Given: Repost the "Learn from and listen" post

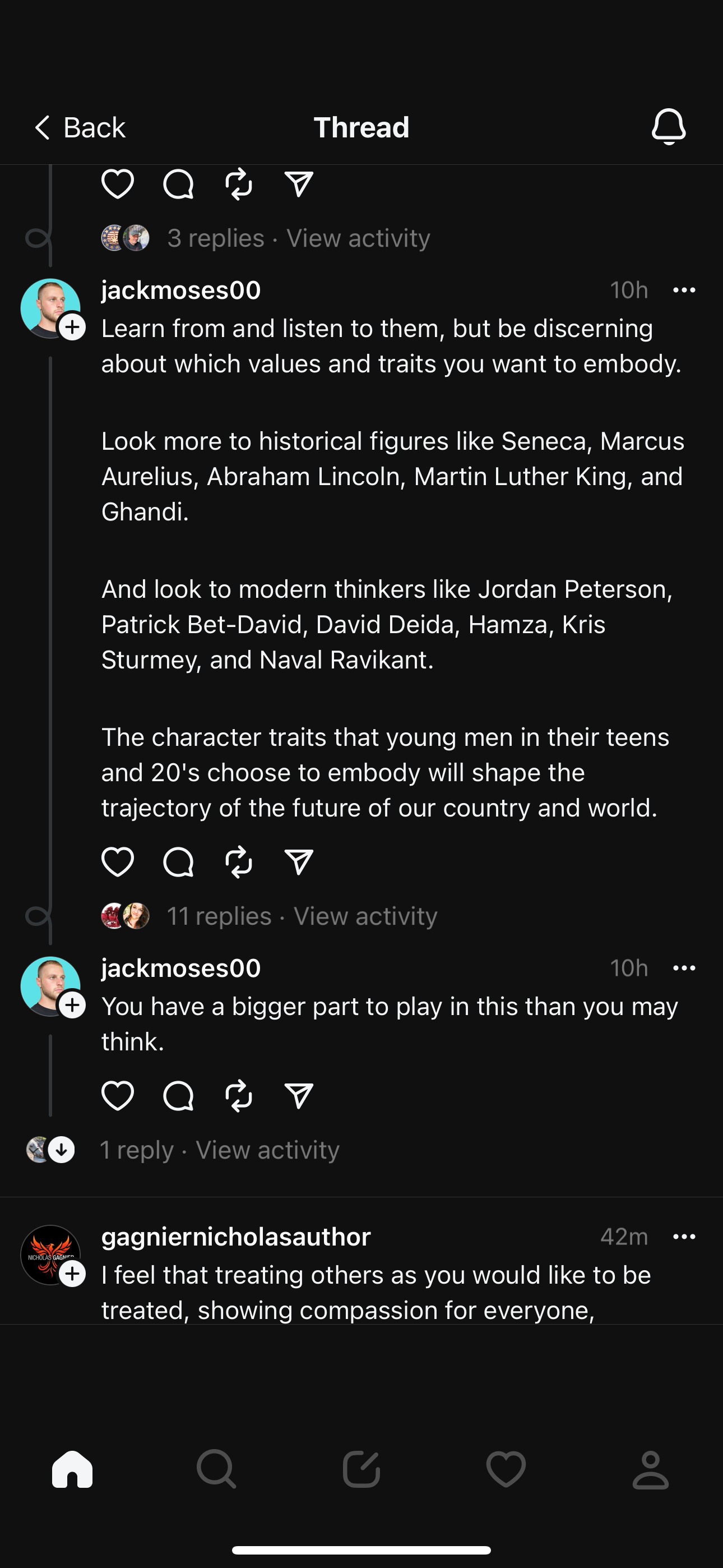Looking at the screenshot, I should [239, 862].
